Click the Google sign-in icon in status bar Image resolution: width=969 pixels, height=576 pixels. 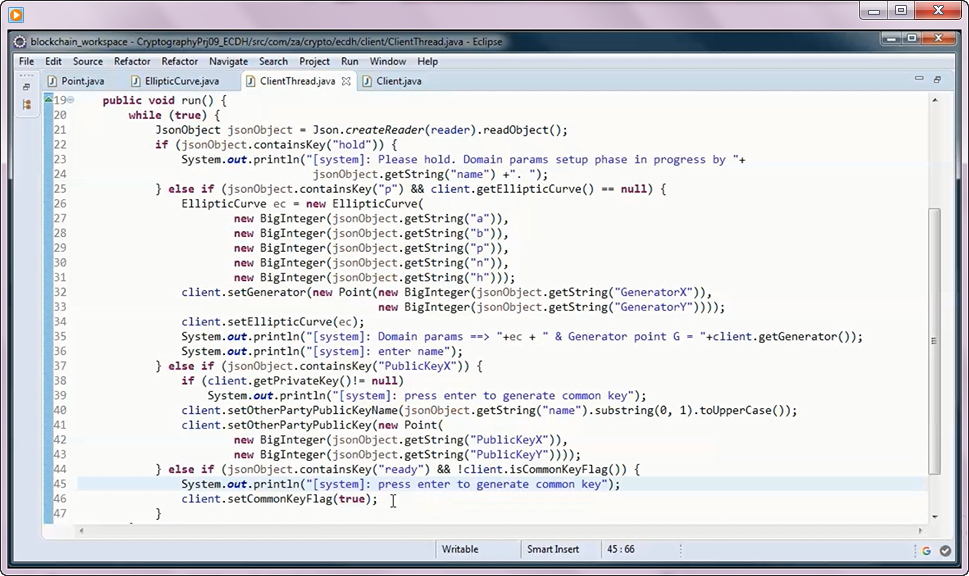926,550
